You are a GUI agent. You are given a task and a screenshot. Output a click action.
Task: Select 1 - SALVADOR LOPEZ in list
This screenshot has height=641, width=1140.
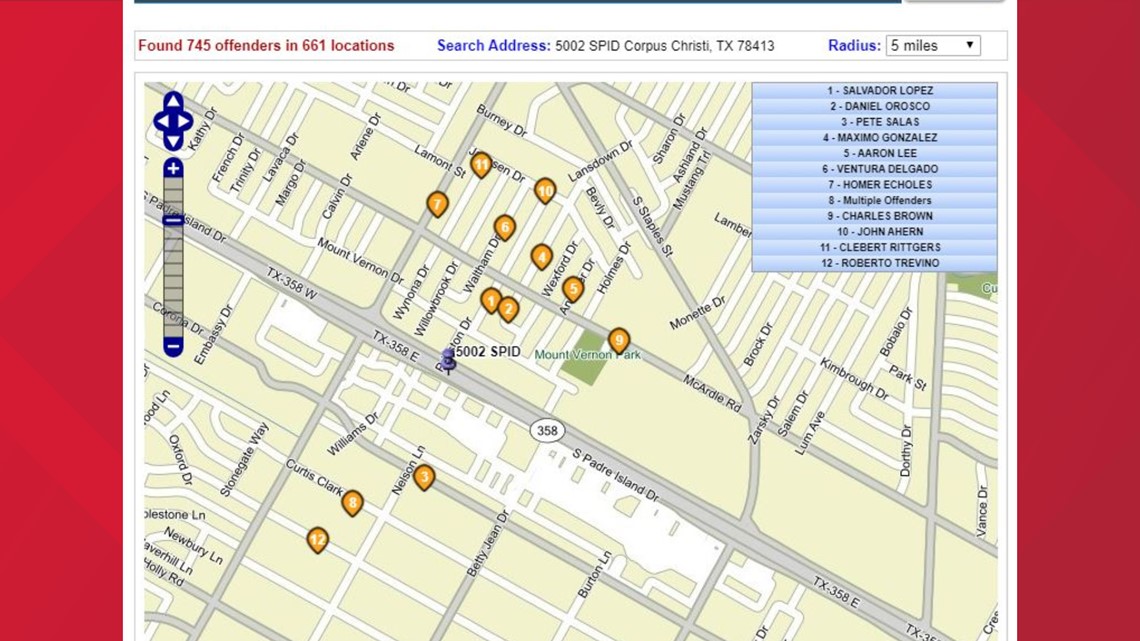[875, 91]
